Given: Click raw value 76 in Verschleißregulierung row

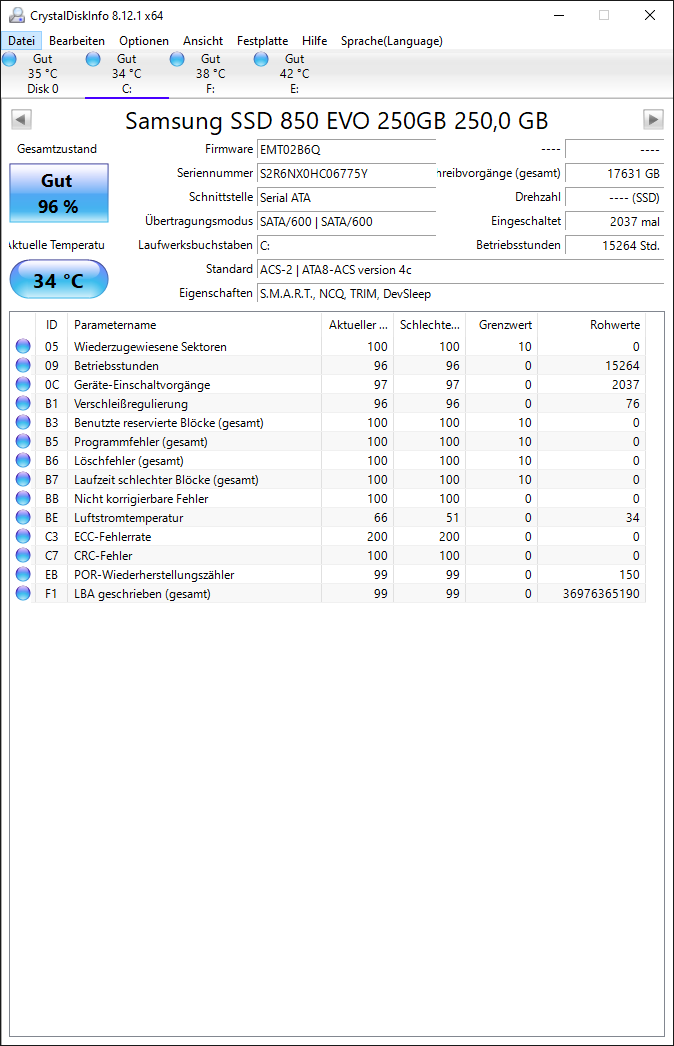Looking at the screenshot, I should [x=633, y=404].
